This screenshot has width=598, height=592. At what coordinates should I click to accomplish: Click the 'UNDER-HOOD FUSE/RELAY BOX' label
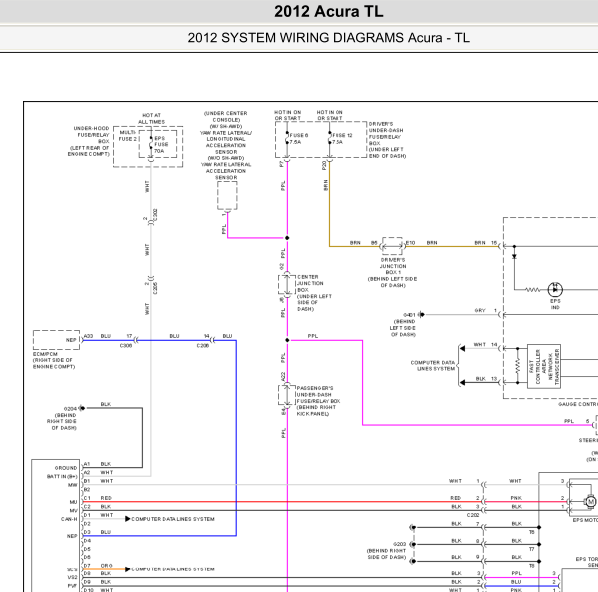(x=92, y=135)
